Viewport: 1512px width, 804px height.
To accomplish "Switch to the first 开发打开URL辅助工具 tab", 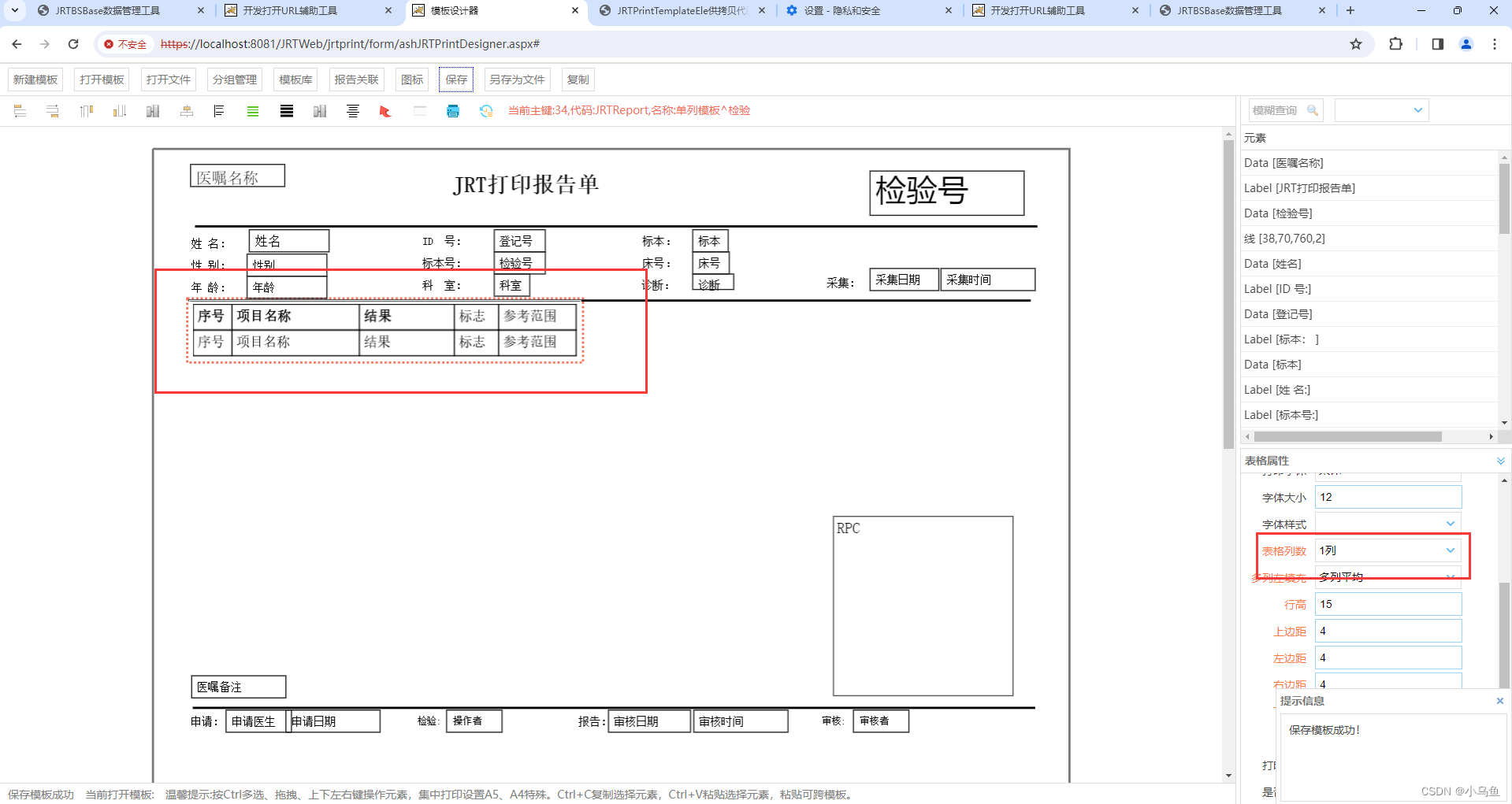I will (308, 11).
